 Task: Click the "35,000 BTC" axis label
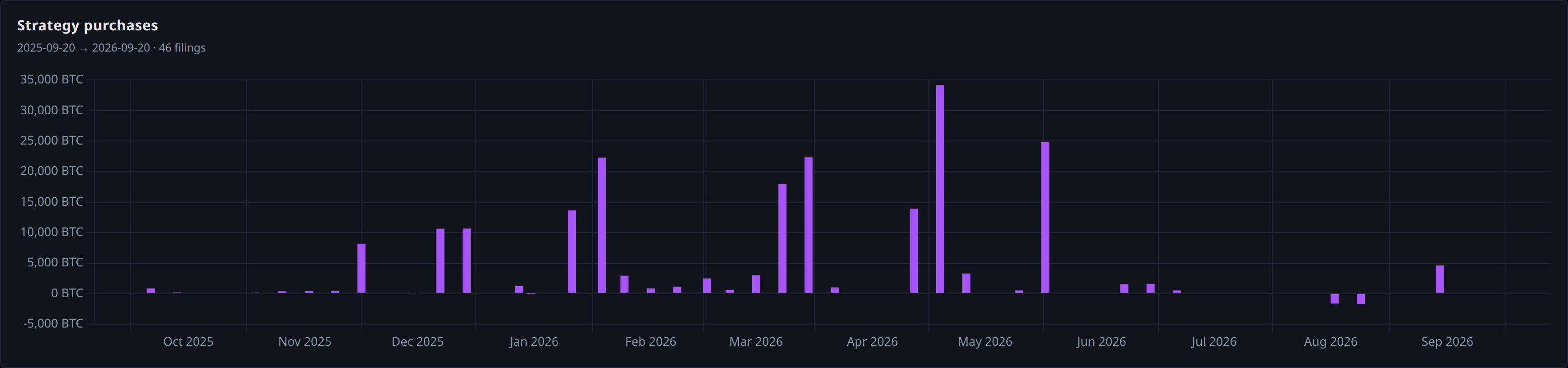coord(52,79)
